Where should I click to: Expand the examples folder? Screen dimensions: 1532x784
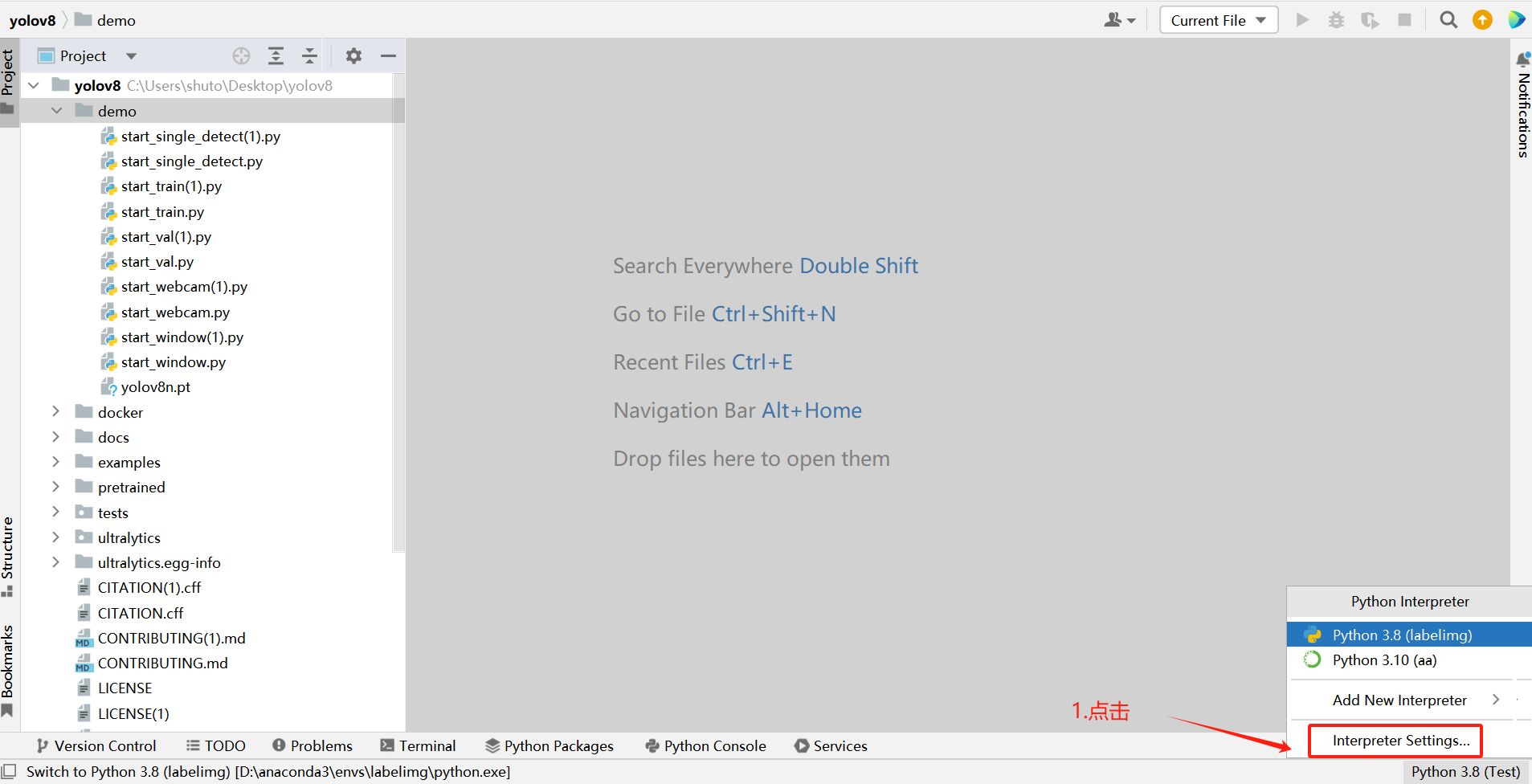[x=56, y=462]
